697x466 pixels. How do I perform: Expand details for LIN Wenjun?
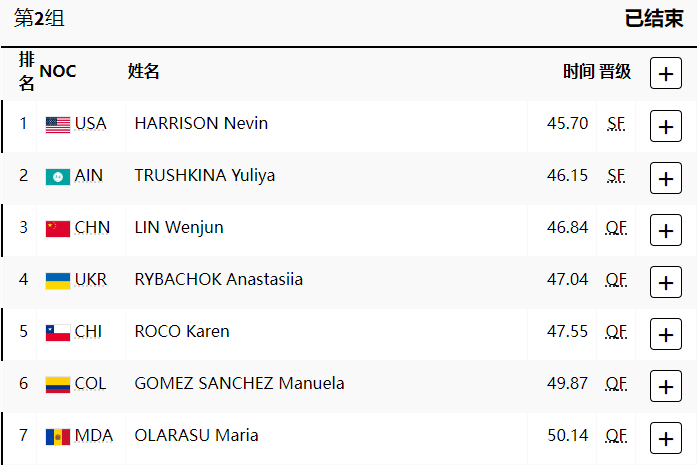pyautogui.click(x=666, y=230)
